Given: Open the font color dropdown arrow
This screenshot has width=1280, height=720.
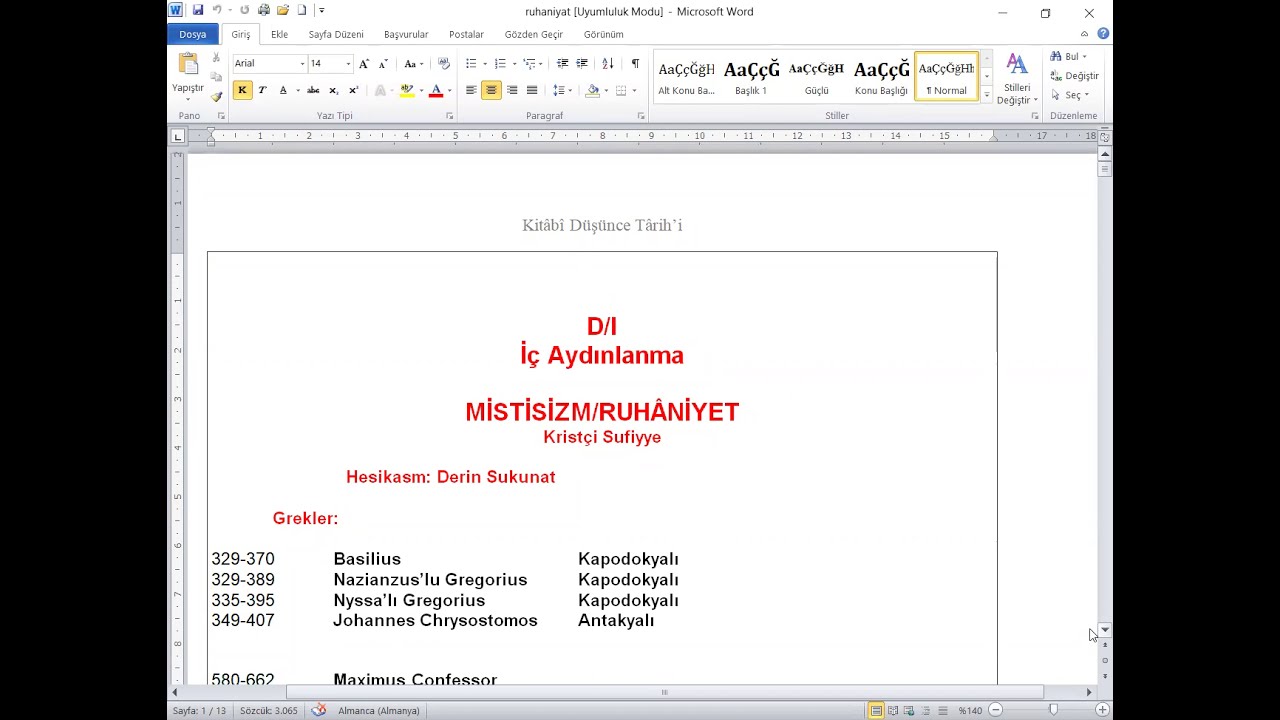Looking at the screenshot, I should point(449,91).
